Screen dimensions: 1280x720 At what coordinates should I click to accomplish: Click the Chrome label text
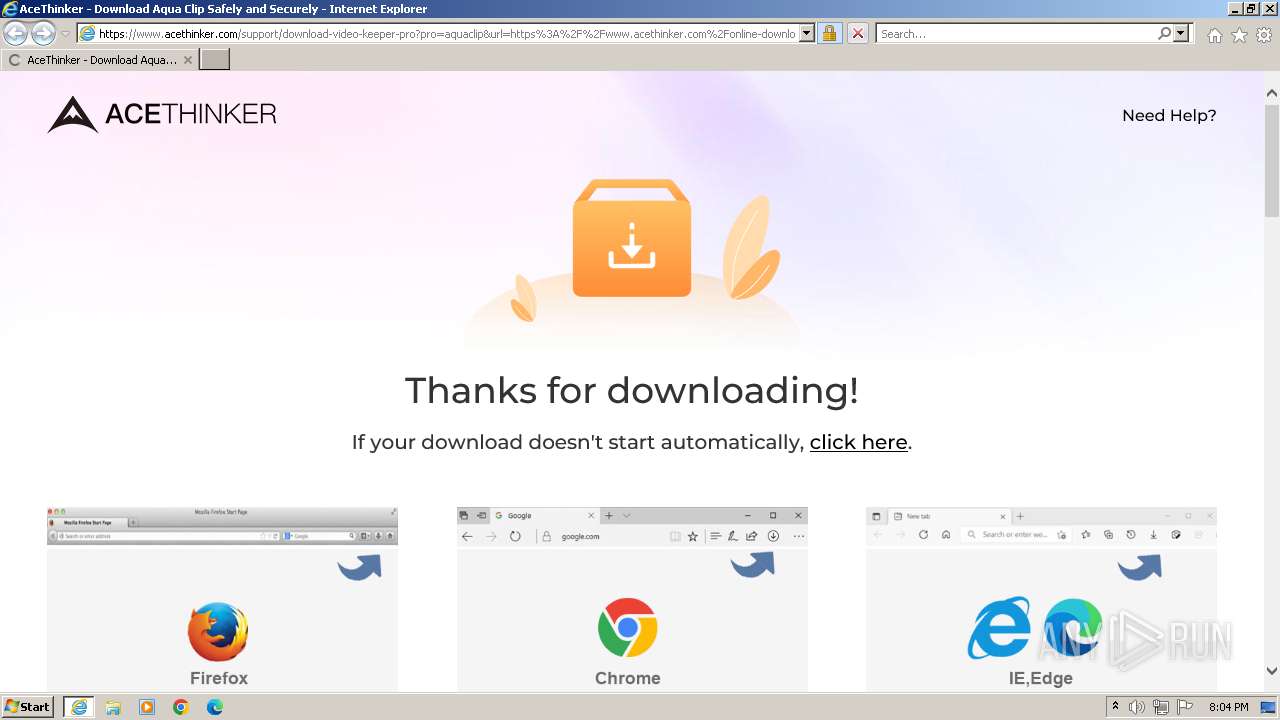coord(628,678)
